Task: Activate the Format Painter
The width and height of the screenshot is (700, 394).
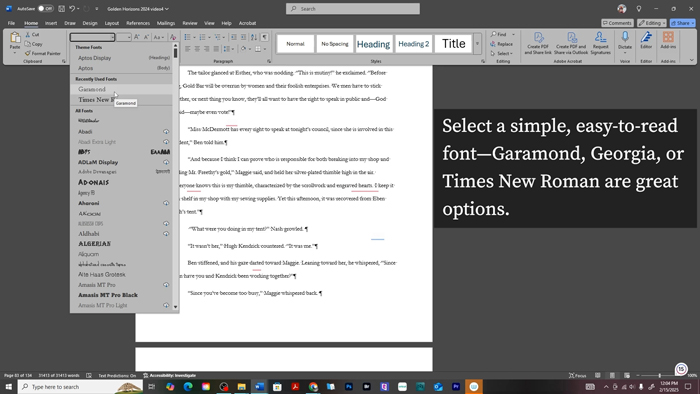Action: pyautogui.click(x=43, y=53)
